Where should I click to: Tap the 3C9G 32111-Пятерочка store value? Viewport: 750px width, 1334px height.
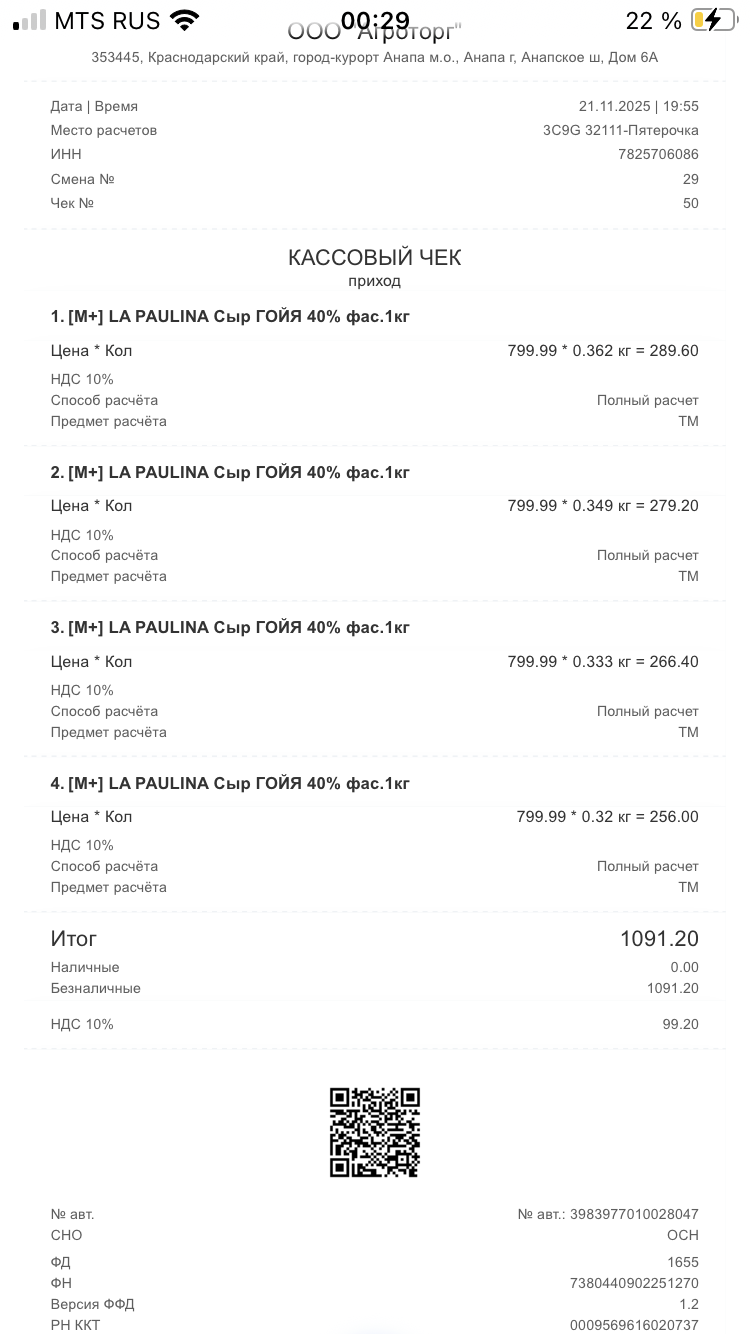[620, 131]
